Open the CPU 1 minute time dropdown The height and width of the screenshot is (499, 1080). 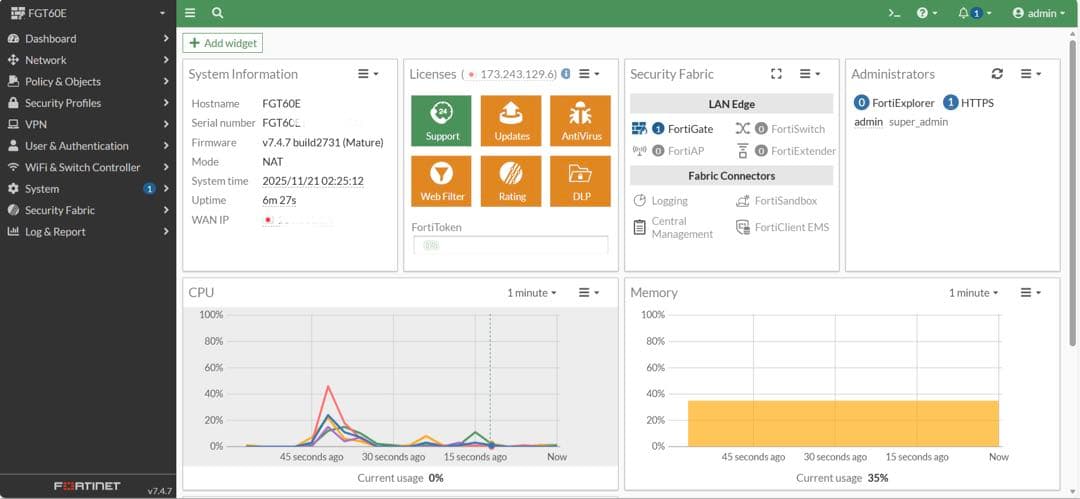[532, 293]
